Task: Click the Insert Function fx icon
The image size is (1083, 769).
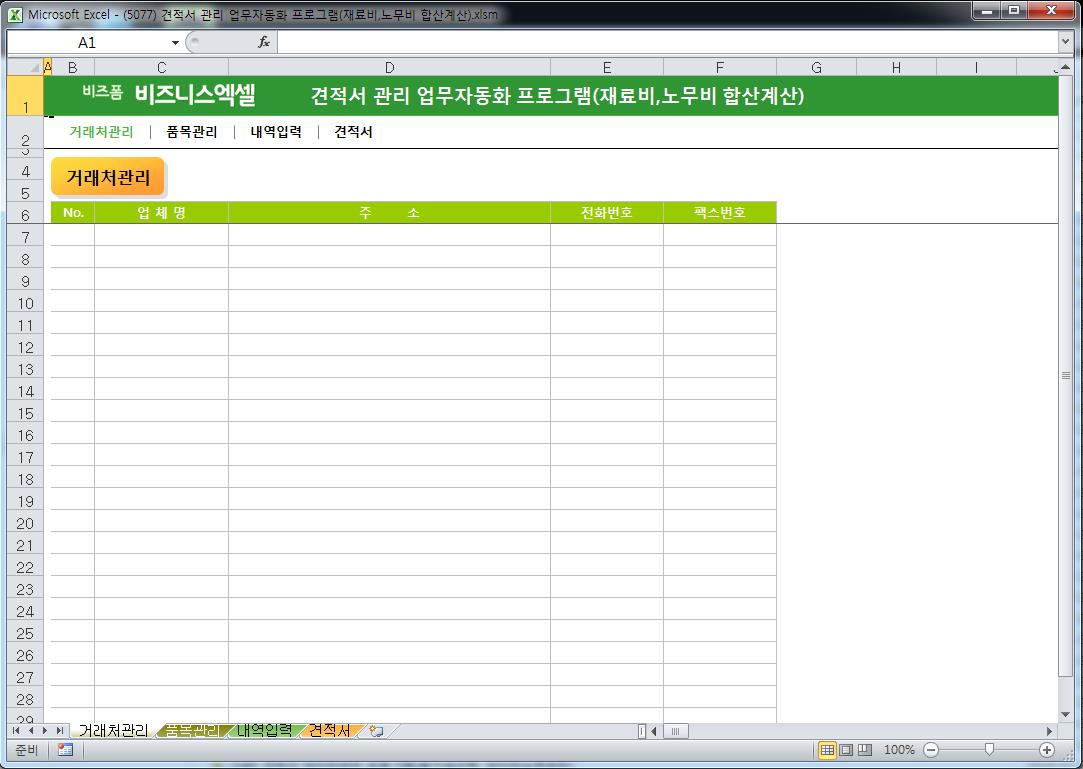Action: coord(263,43)
